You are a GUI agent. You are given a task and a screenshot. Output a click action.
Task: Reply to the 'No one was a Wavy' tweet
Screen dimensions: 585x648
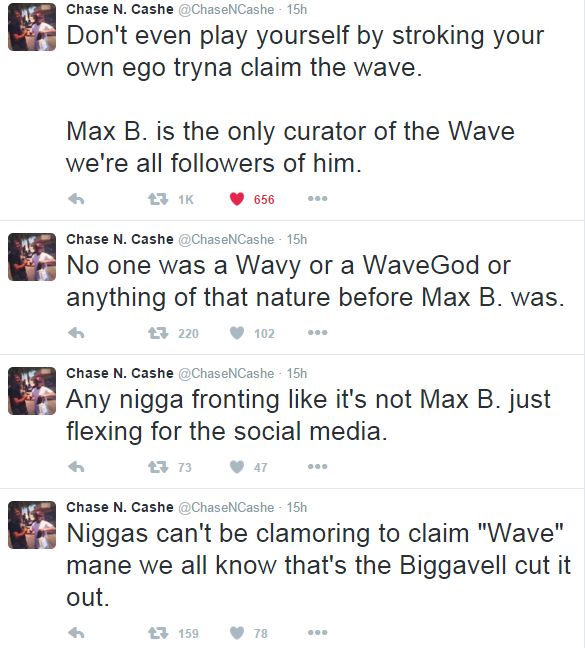pyautogui.click(x=76, y=333)
